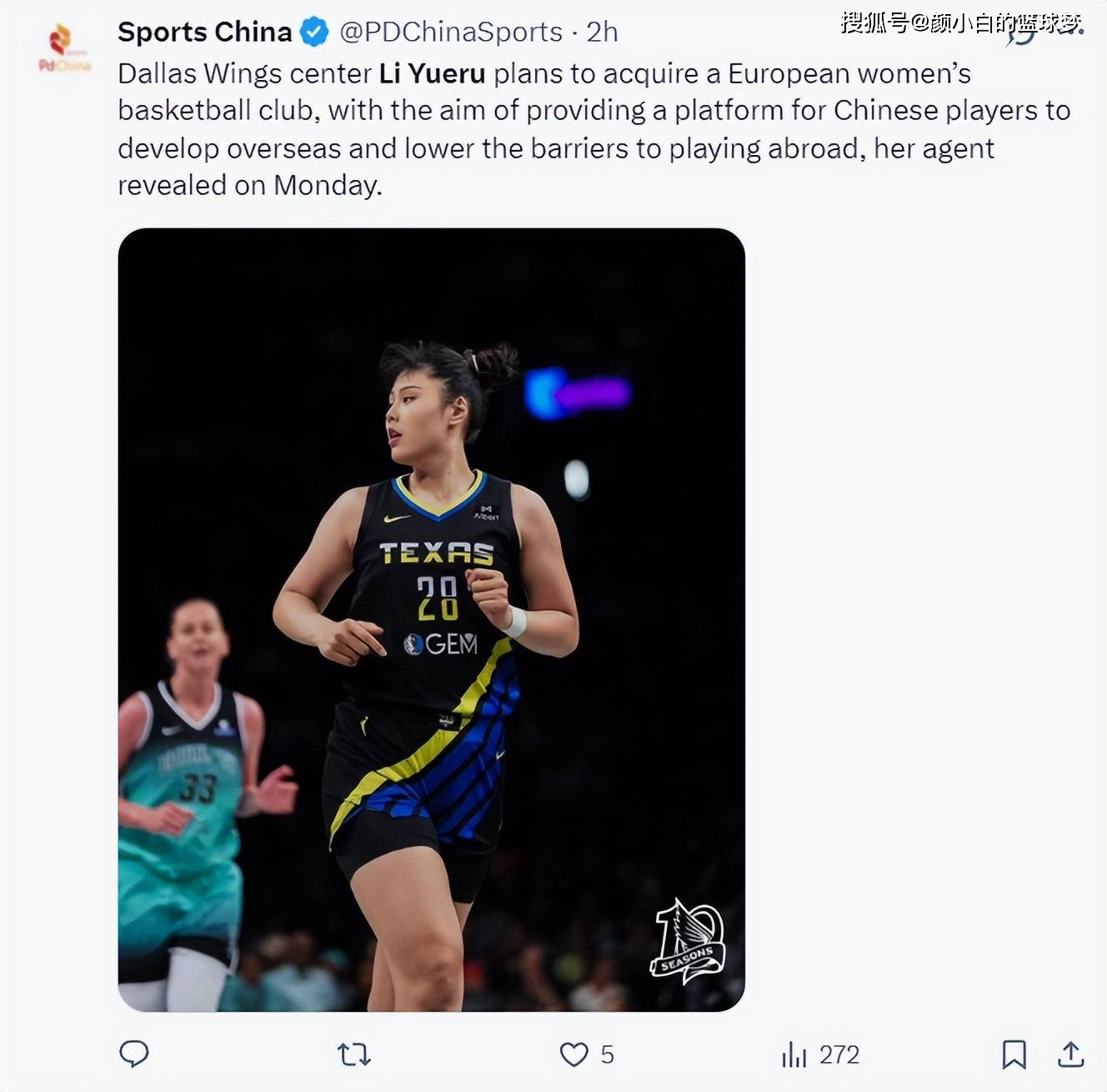Click the 10 Seasons logo on photo

pos(687,941)
